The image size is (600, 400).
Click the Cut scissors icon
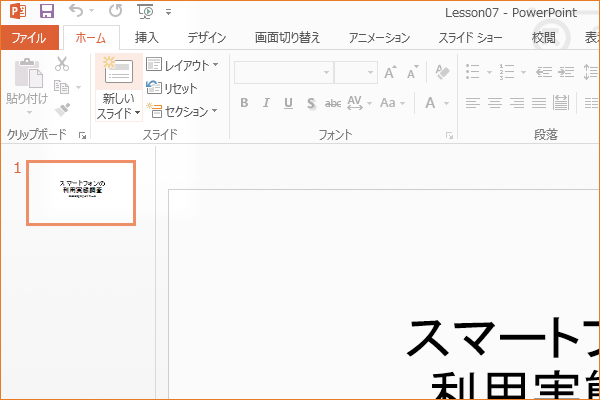click(x=62, y=64)
